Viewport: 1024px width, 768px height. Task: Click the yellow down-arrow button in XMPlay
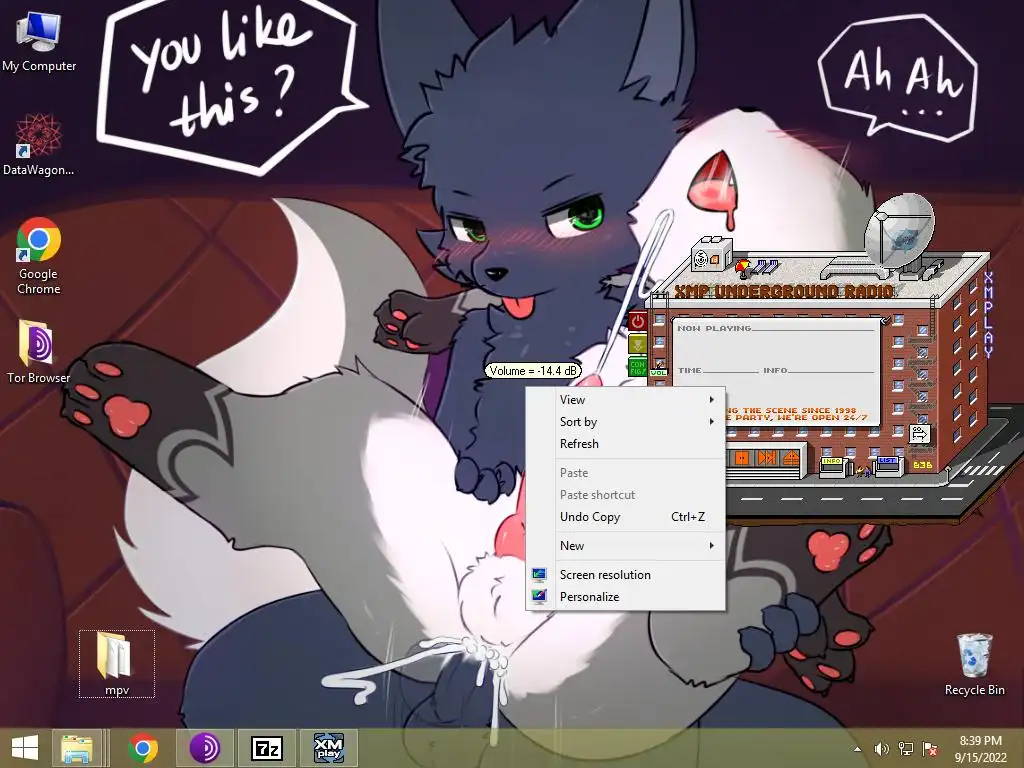pyautogui.click(x=637, y=344)
